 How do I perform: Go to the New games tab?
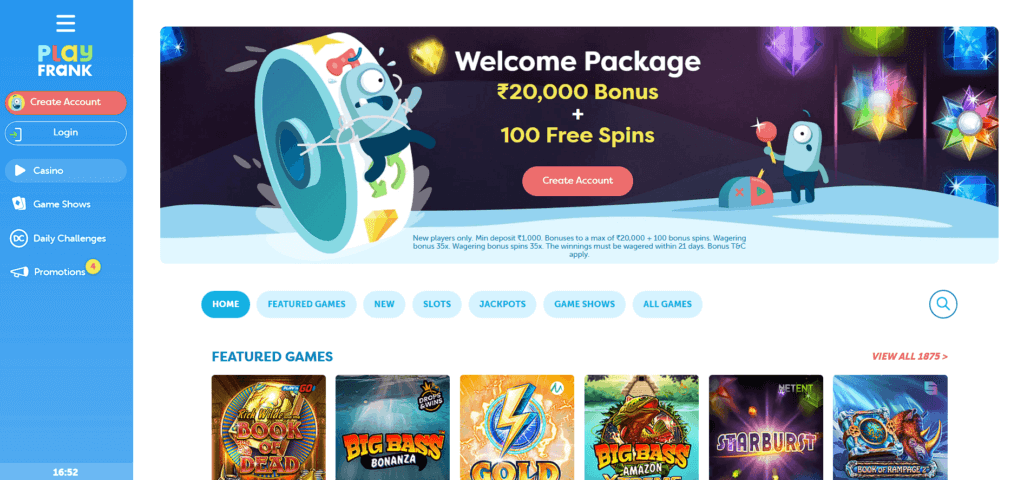pos(384,304)
